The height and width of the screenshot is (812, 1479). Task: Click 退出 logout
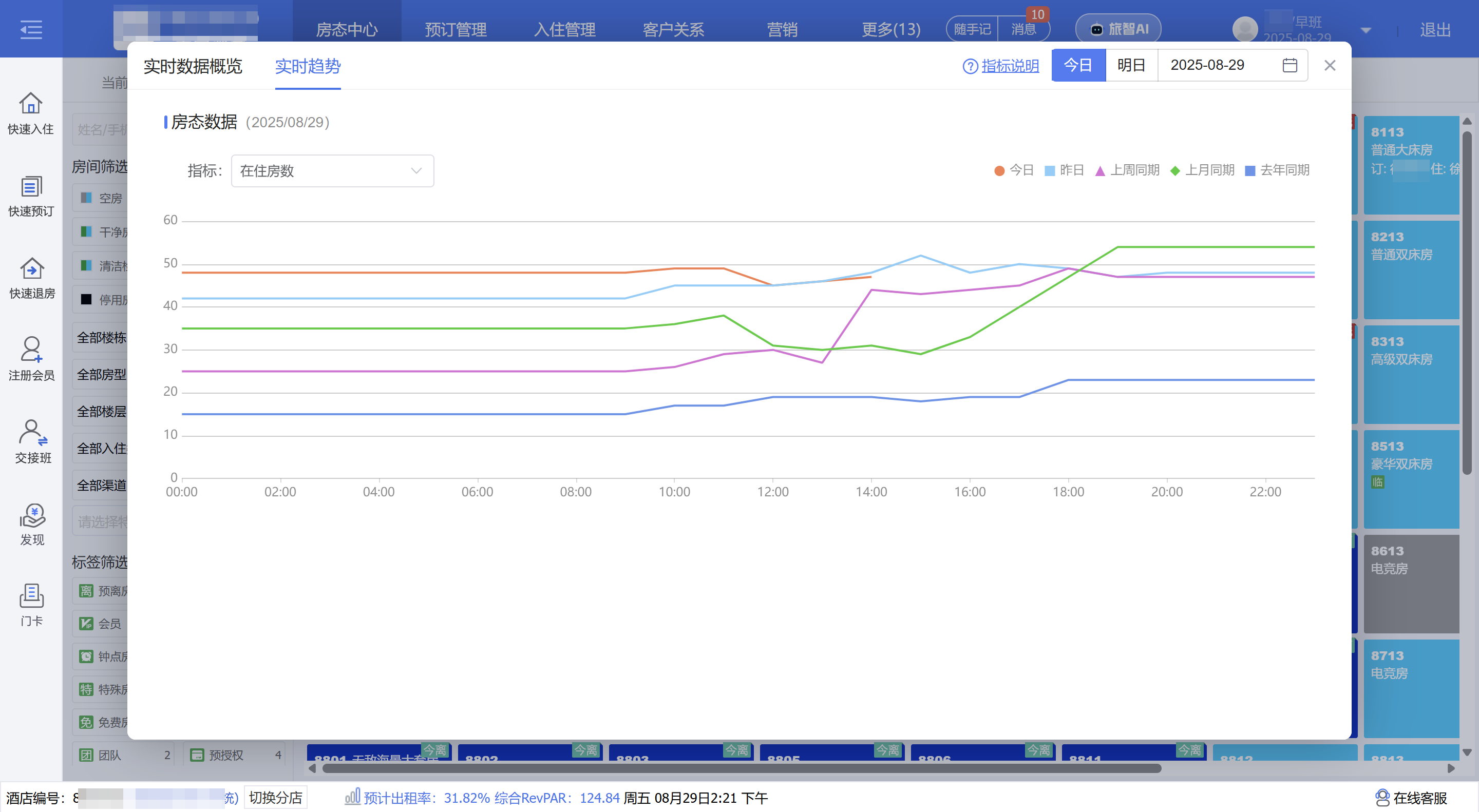click(1435, 29)
